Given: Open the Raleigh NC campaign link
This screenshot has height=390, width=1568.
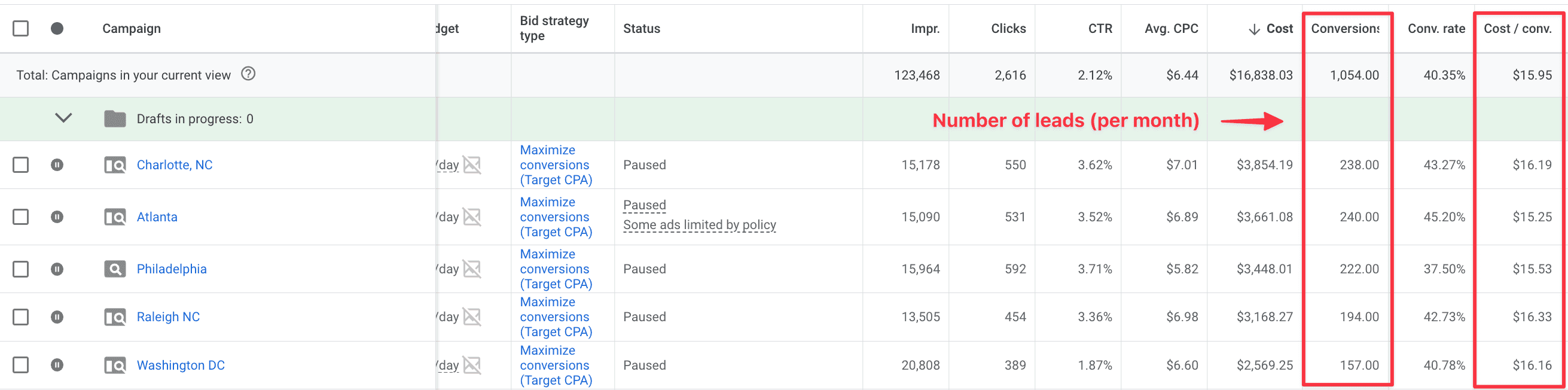Looking at the screenshot, I should (x=168, y=316).
